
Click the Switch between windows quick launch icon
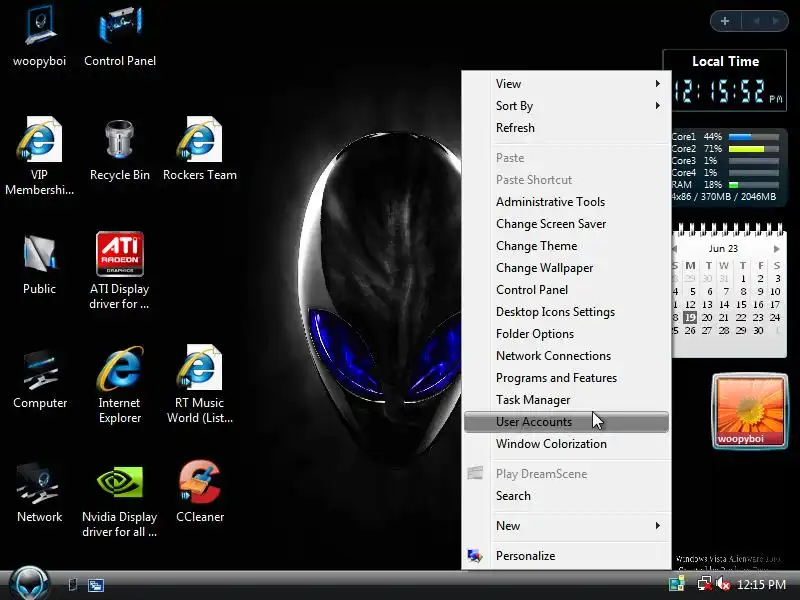pyautogui.click(x=95, y=585)
